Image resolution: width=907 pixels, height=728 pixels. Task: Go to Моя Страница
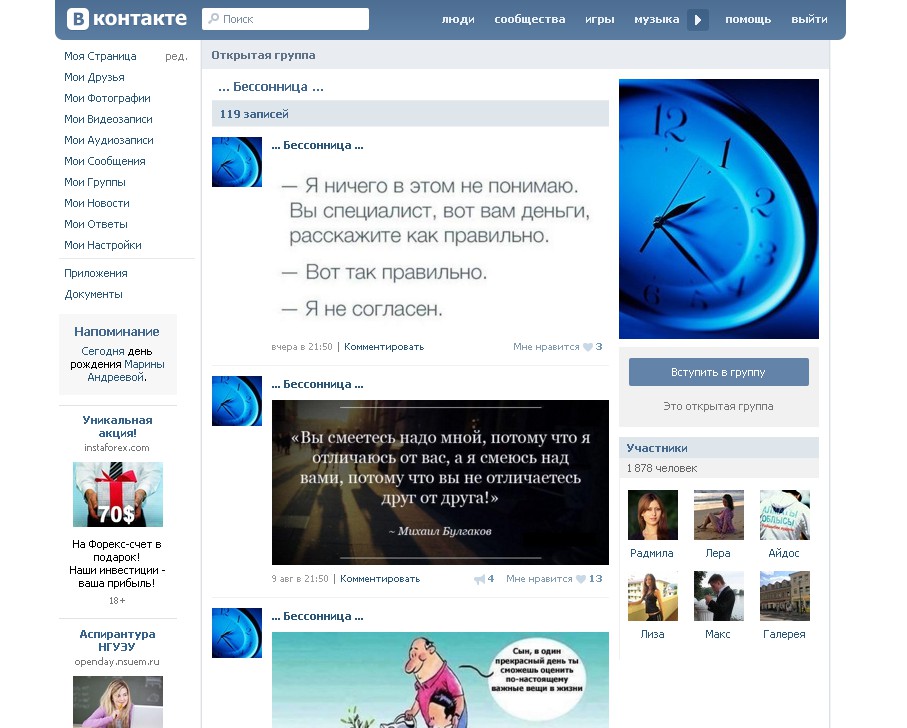tap(100, 56)
